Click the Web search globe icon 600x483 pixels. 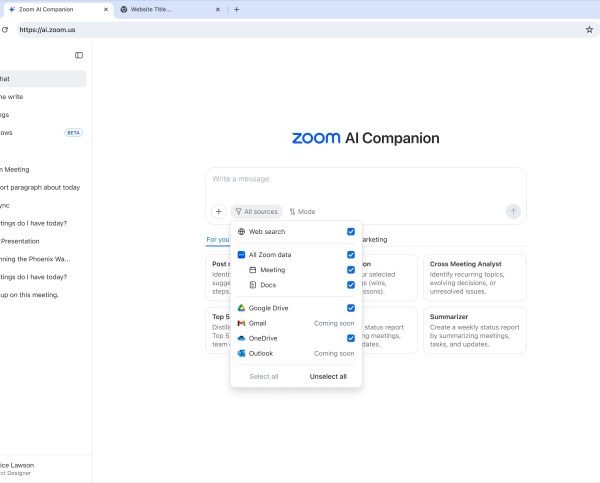pos(241,231)
